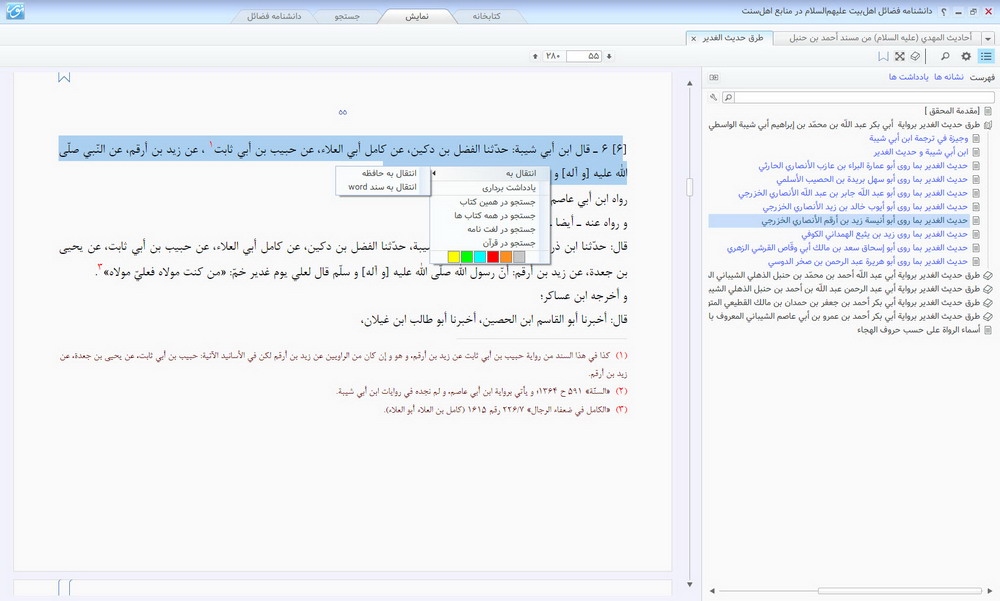Open the جابر بن عبد الله الأنصاري entry
The image size is (1000, 601).
(x=853, y=193)
